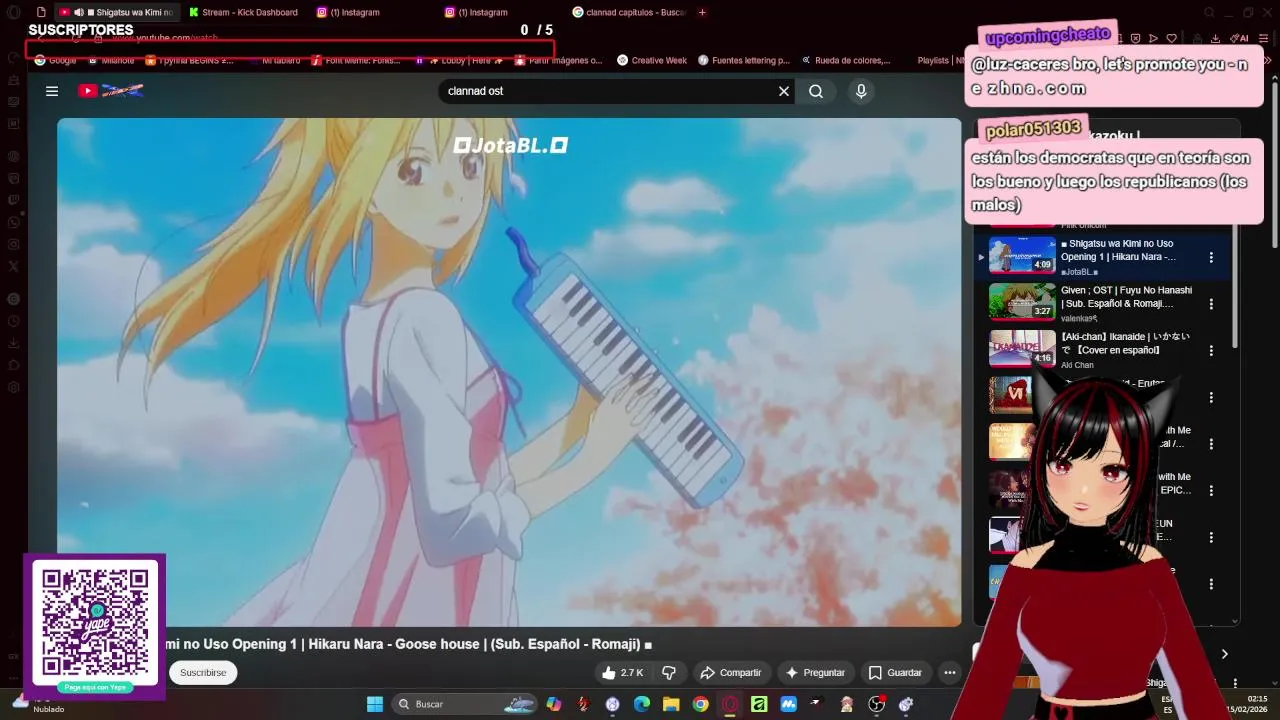Open options menu for Shigatsu wa Kimi no Uso playlist item

[x=1211, y=257]
